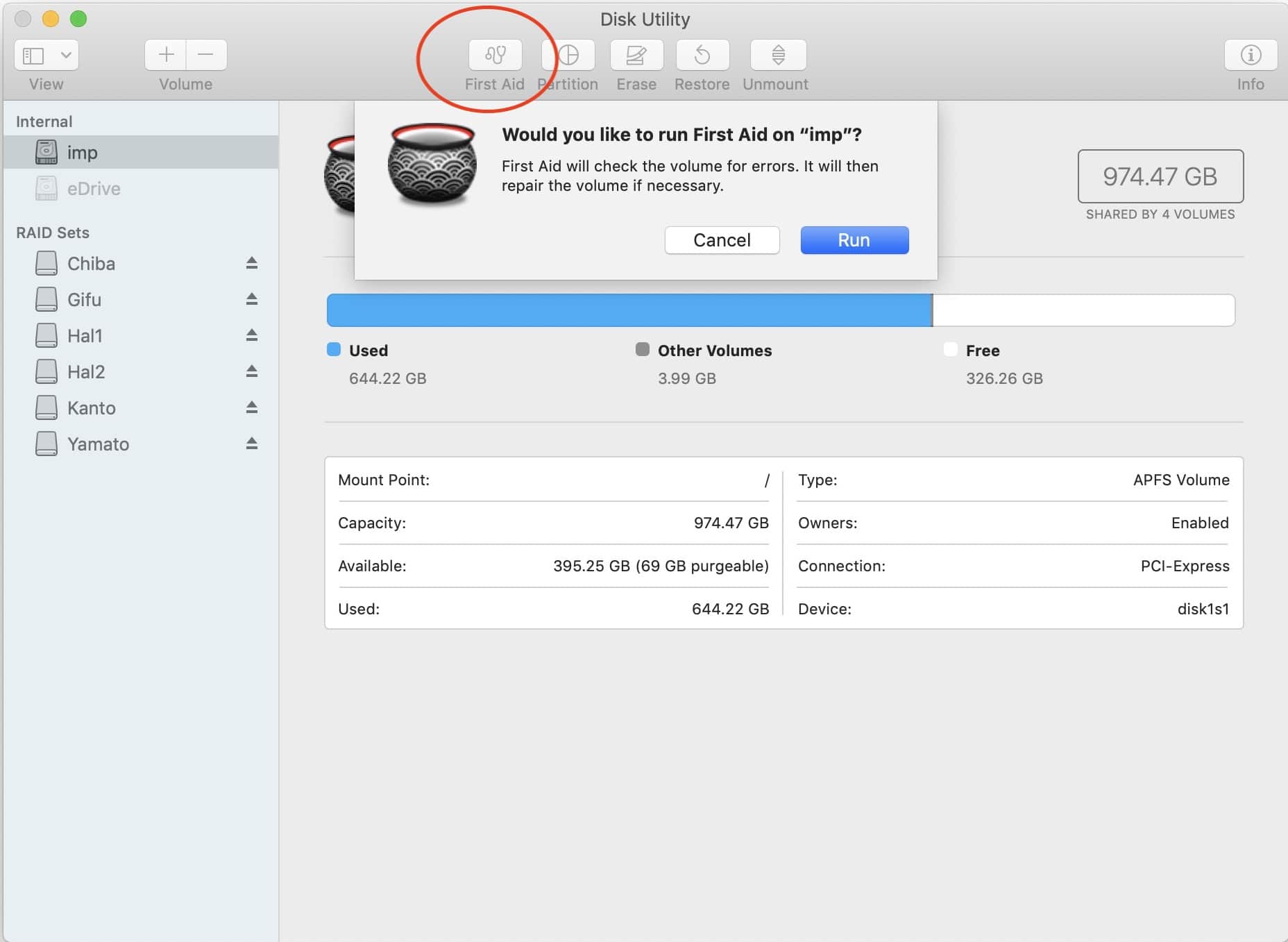The width and height of the screenshot is (1288, 942).
Task: Eject the Gifu RAID set
Action: click(x=252, y=299)
